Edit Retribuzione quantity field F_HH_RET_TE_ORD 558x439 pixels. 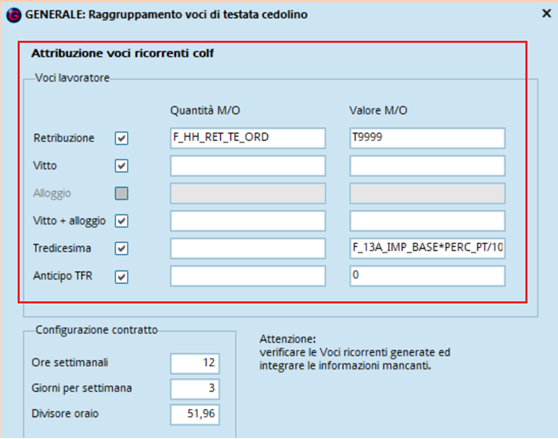tap(248, 138)
